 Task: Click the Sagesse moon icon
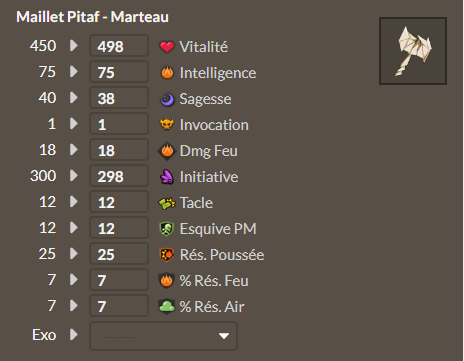coord(167,99)
